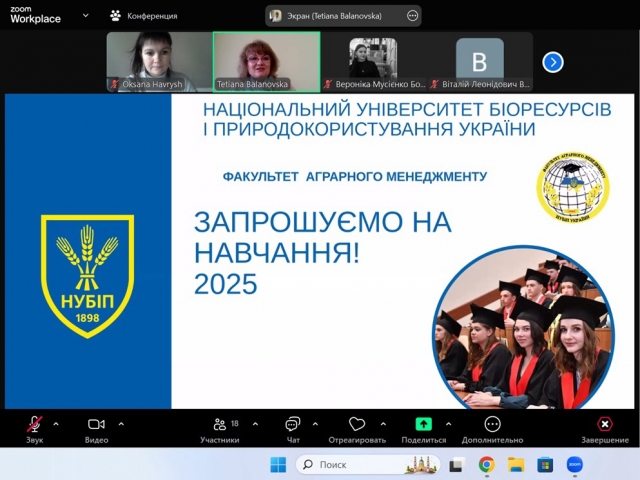Expand the arrow next to Чат
Screen dimensions: 640x480
(315, 424)
